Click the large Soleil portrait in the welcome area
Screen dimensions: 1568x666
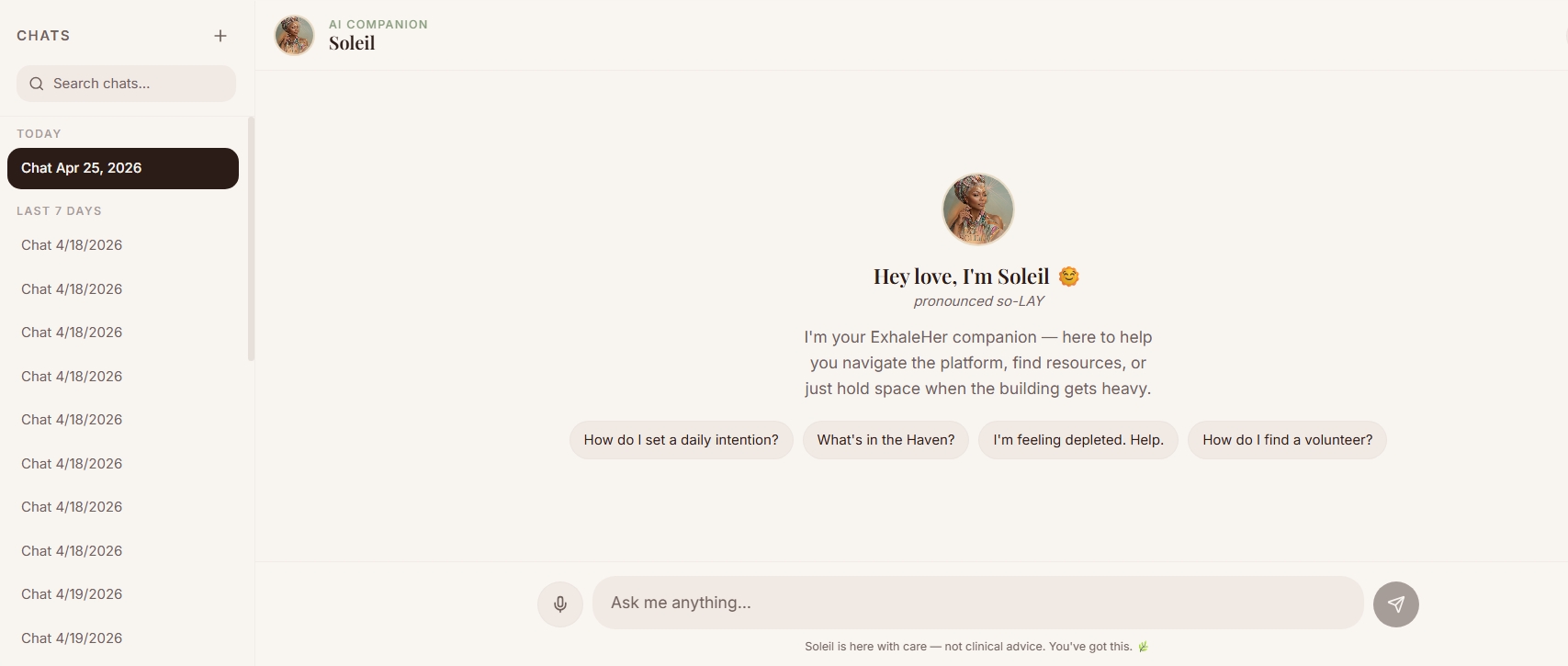(977, 209)
